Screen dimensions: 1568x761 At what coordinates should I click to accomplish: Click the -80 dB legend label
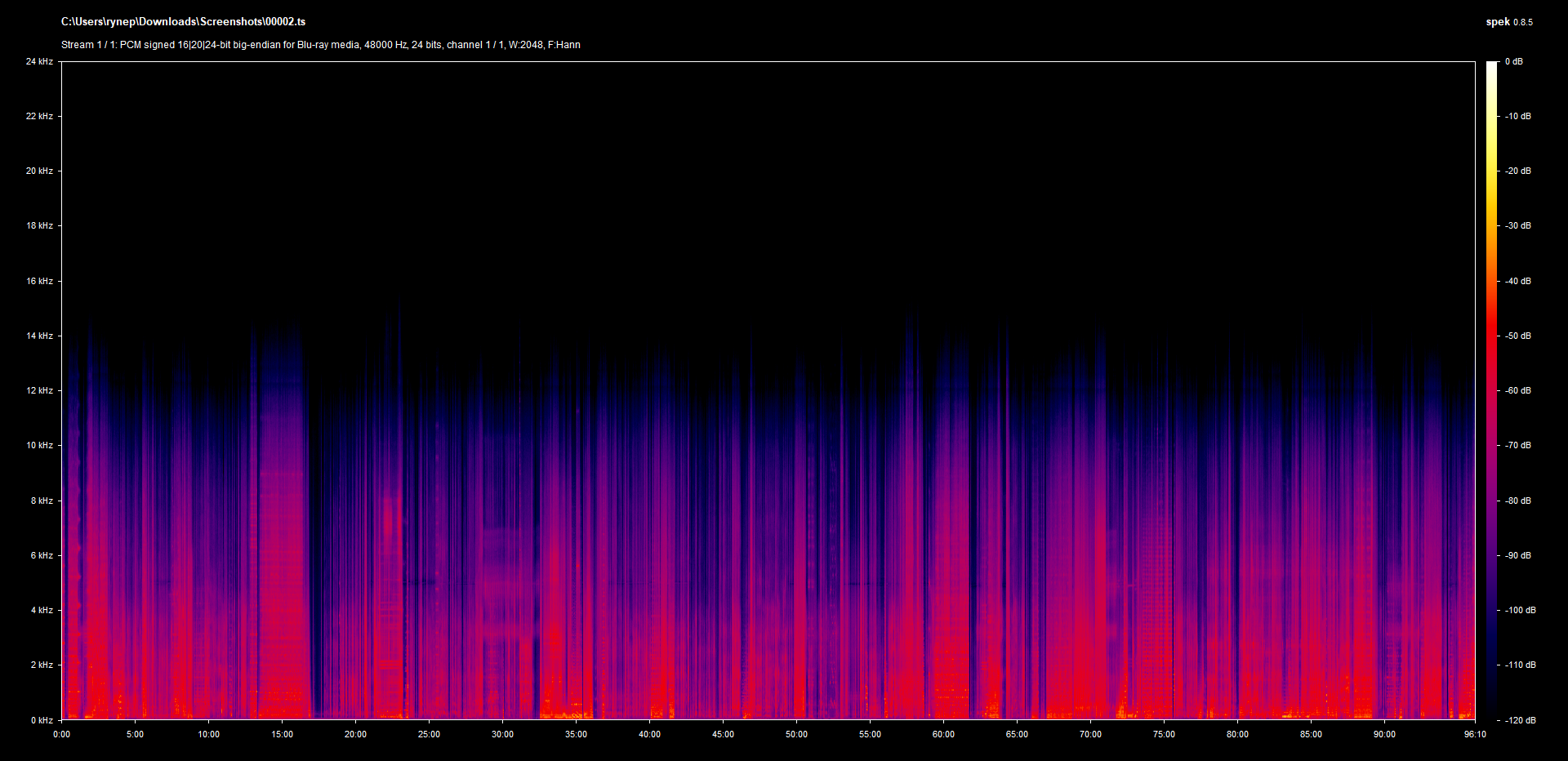1517,501
